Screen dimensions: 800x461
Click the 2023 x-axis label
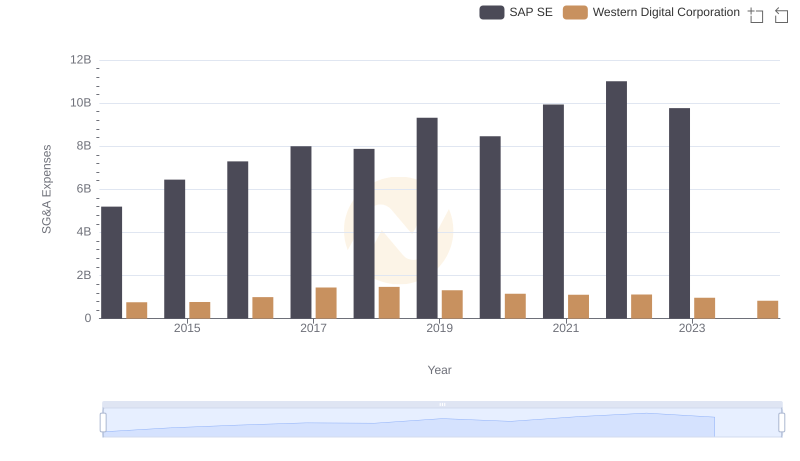[x=692, y=328]
